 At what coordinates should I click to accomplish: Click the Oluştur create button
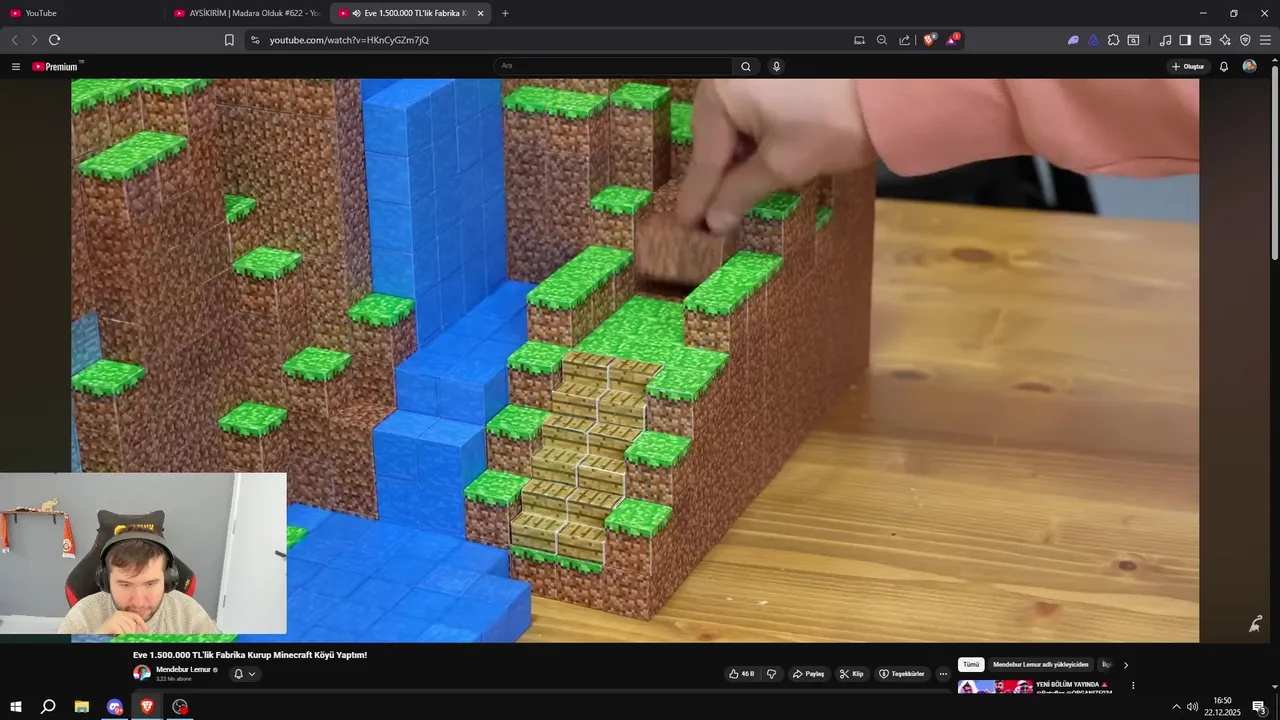click(1188, 66)
